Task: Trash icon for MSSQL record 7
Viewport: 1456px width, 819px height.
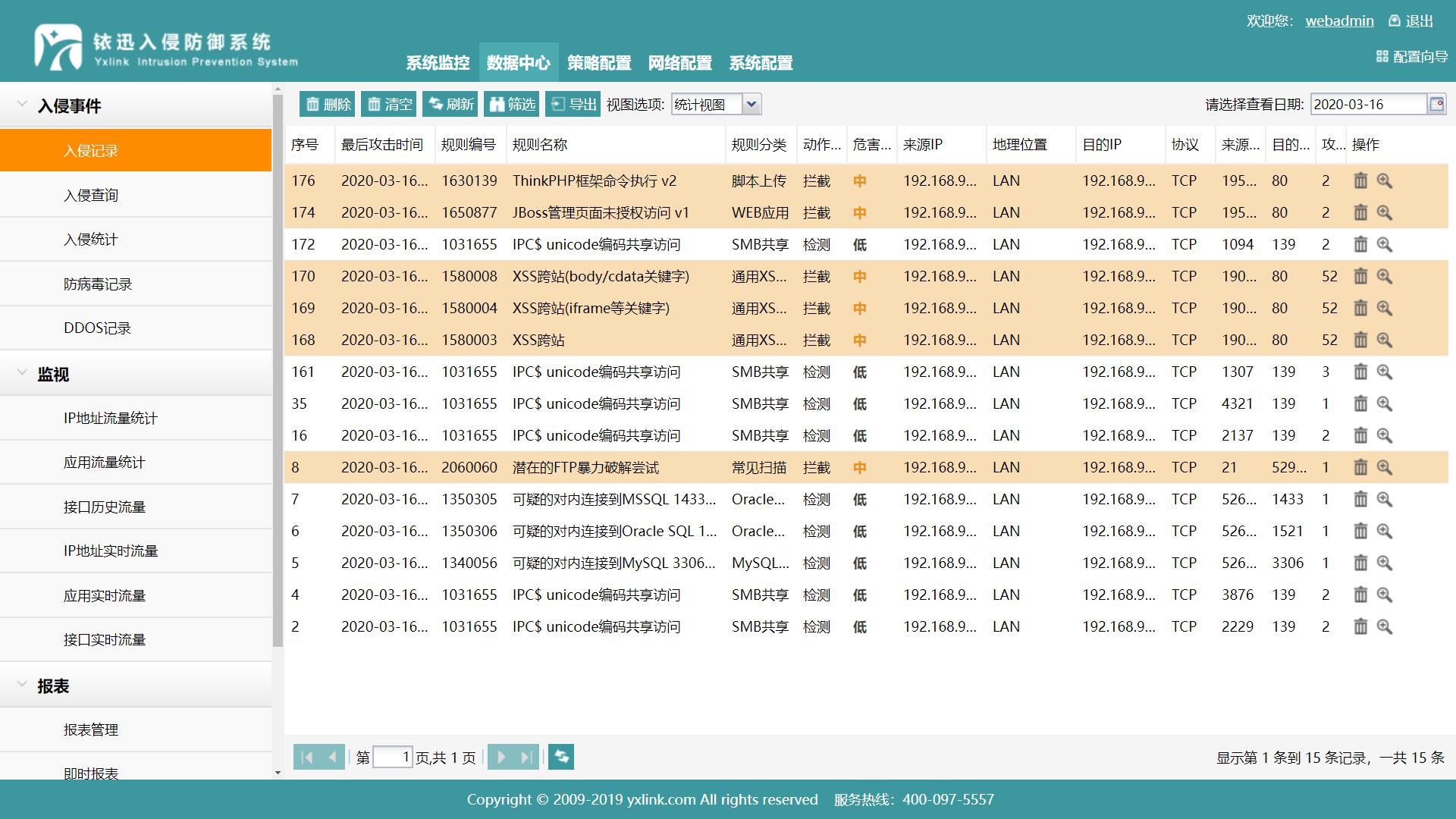Action: (1360, 499)
